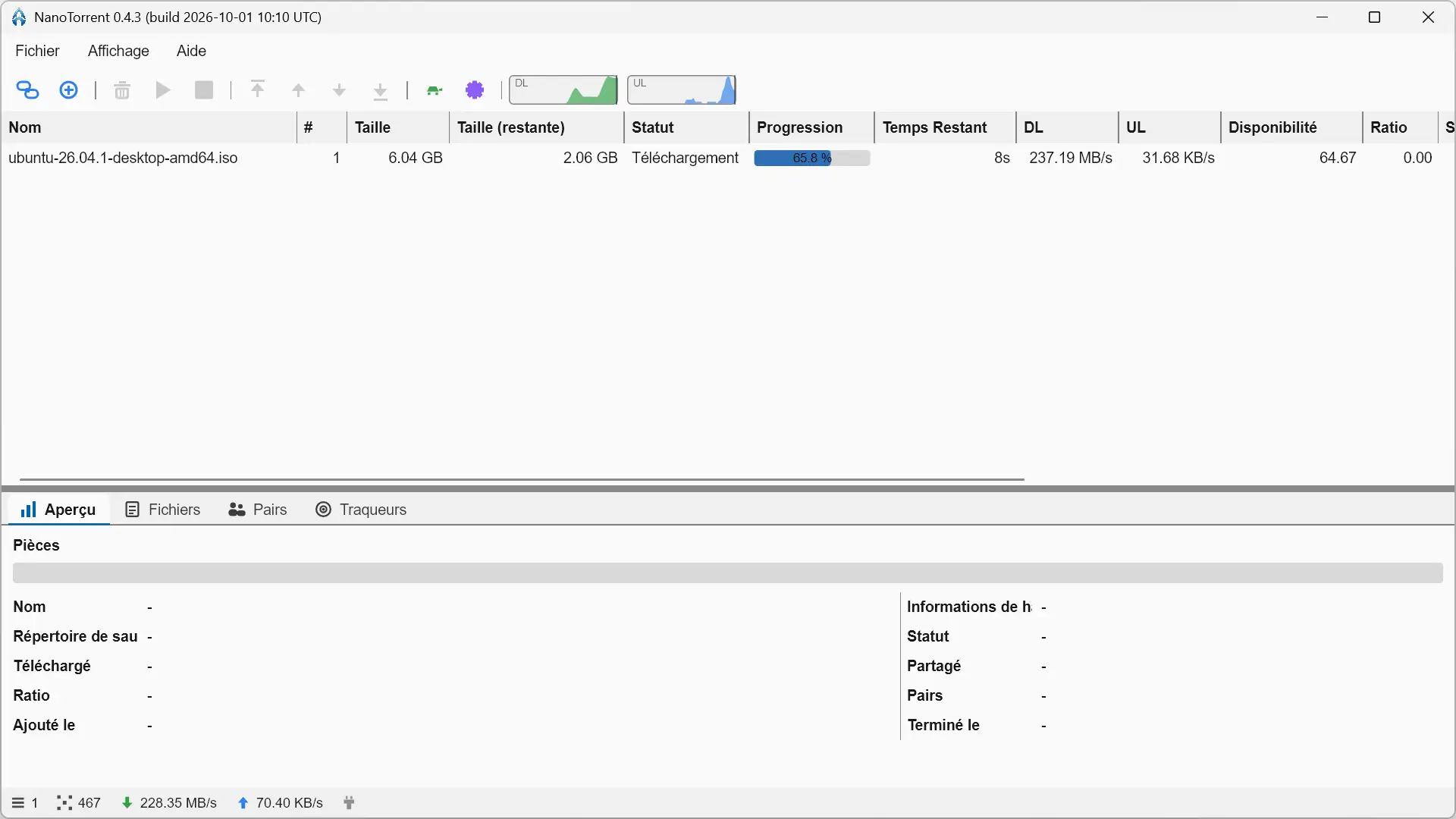
Task: Open the Affichage menu
Action: pyautogui.click(x=118, y=51)
